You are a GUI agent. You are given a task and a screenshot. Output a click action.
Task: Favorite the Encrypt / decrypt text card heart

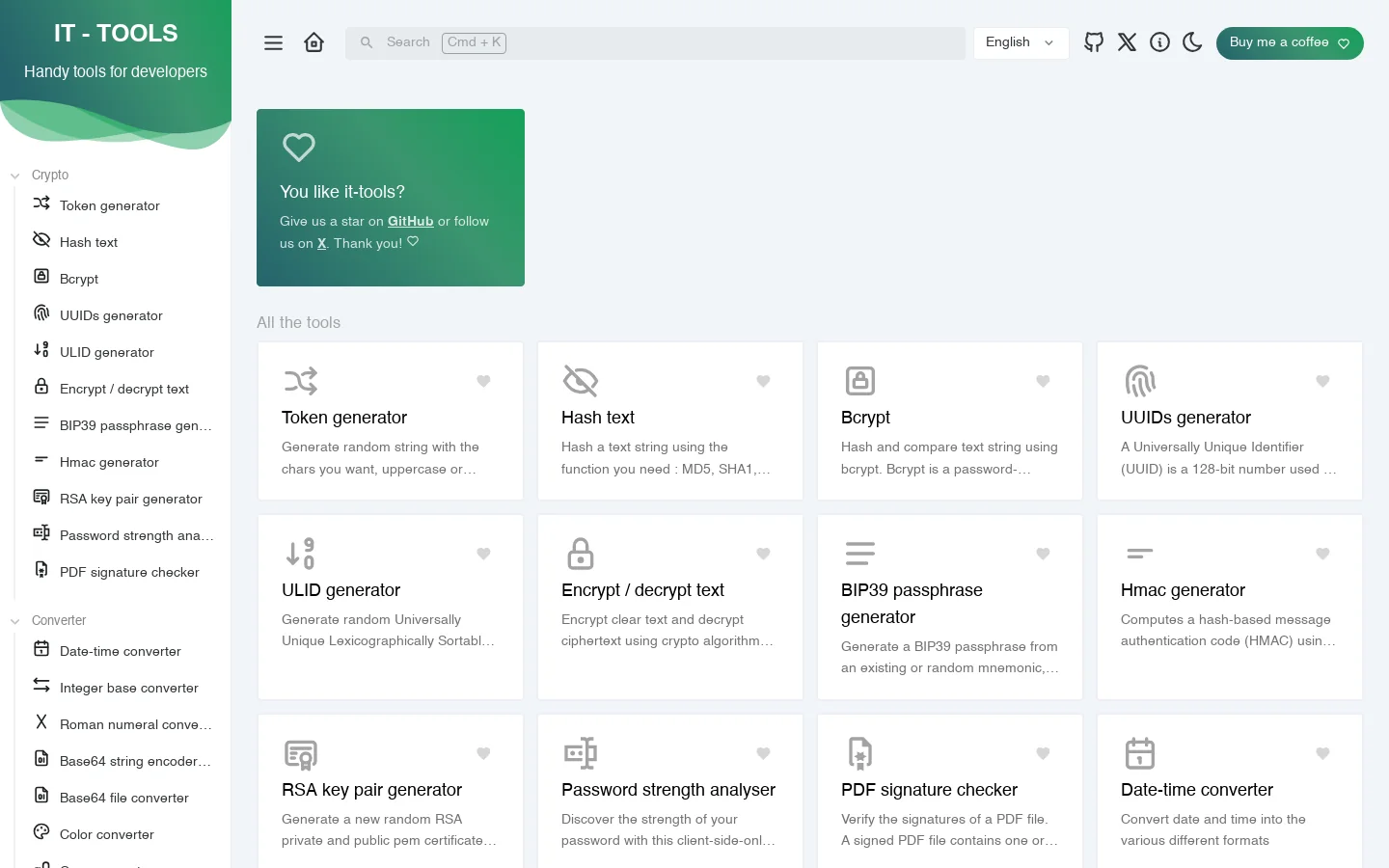[764, 554]
